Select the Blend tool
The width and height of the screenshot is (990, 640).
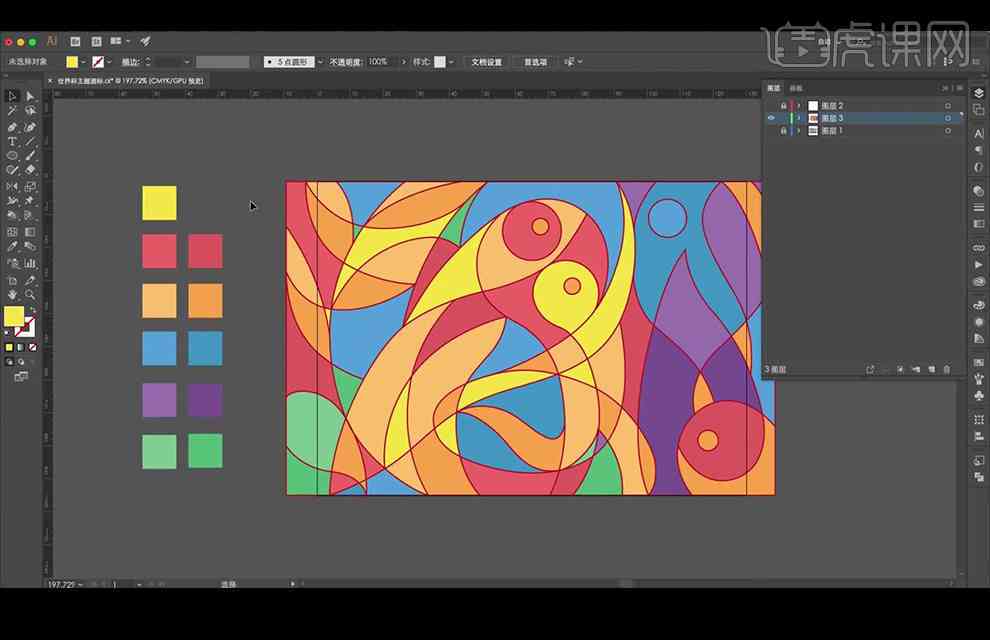point(30,247)
